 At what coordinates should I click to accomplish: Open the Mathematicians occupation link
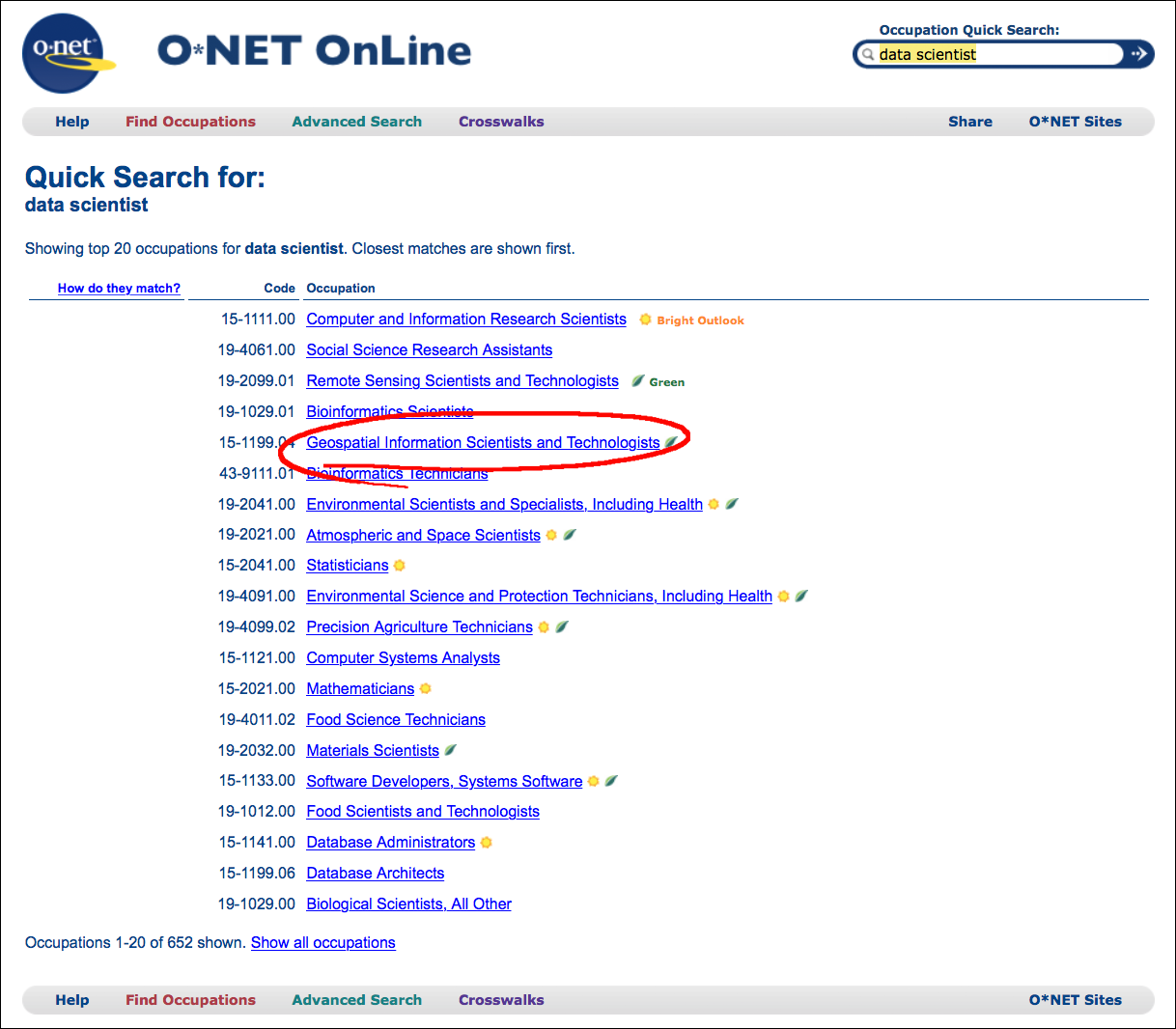360,689
